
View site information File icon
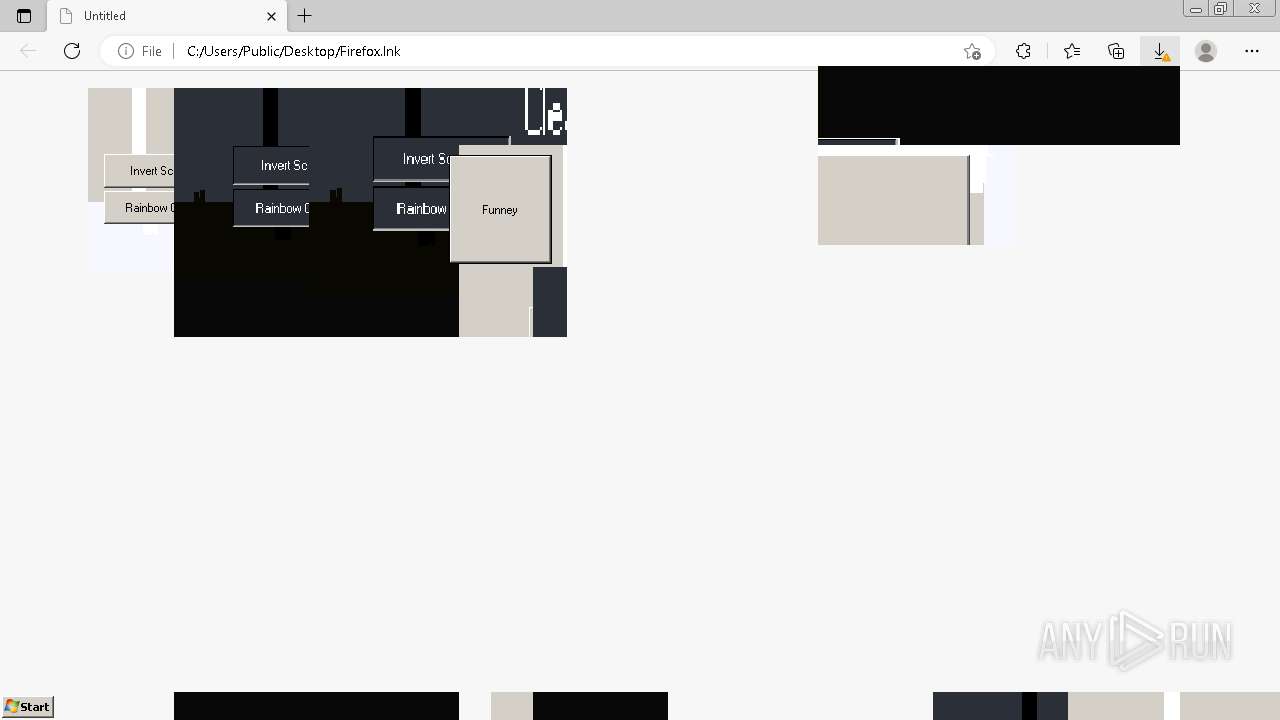tap(139, 51)
